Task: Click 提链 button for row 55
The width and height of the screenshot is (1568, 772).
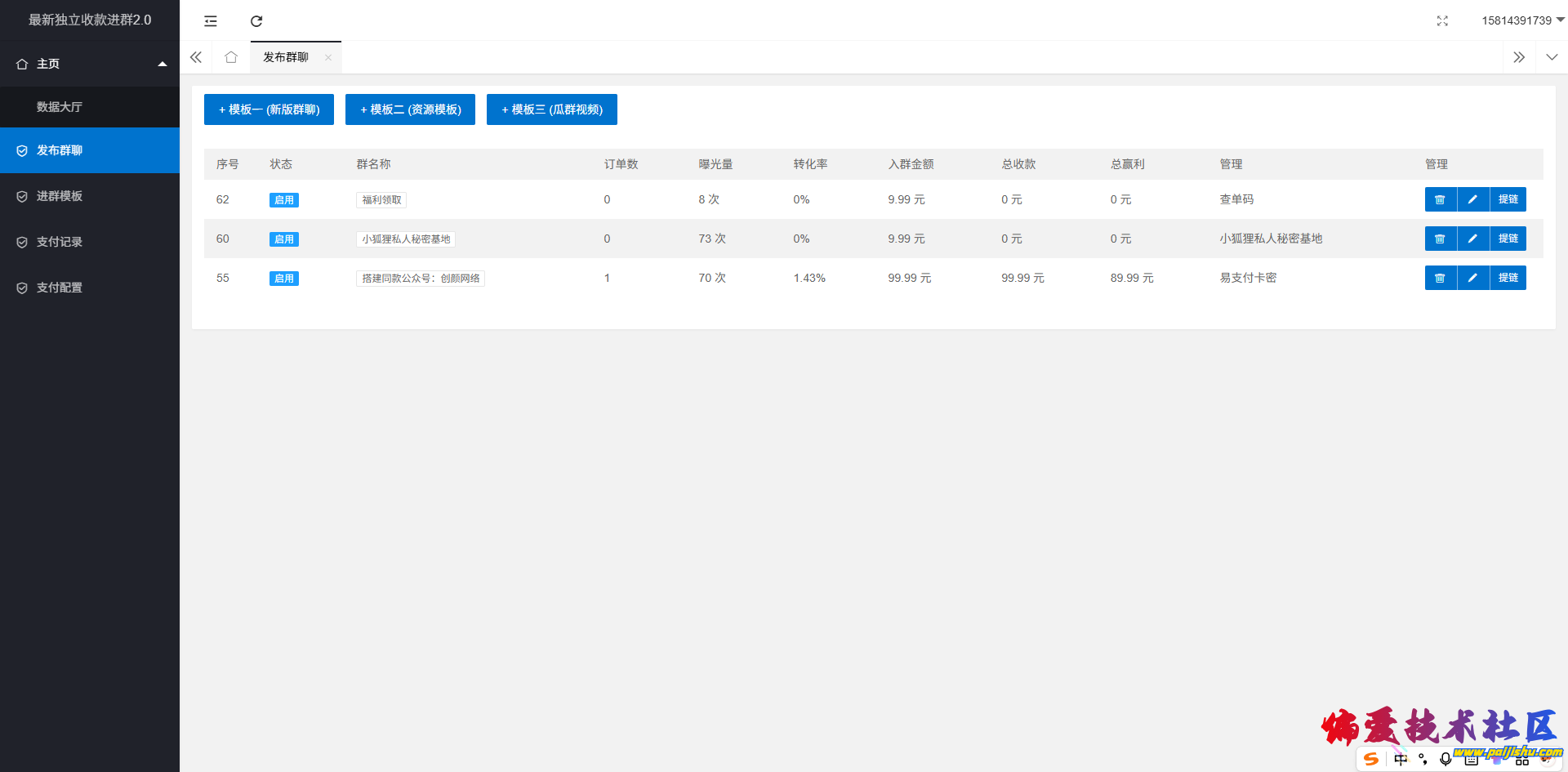Action: point(1508,278)
